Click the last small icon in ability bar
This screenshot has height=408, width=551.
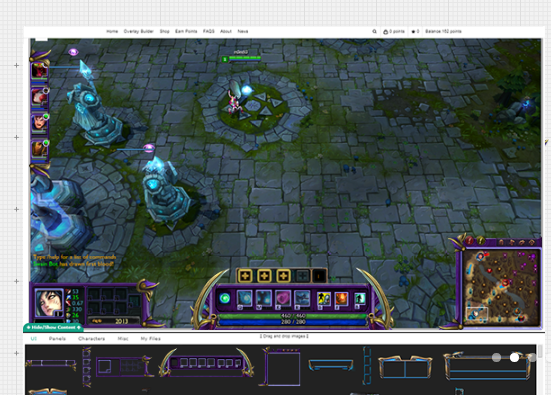(359, 299)
